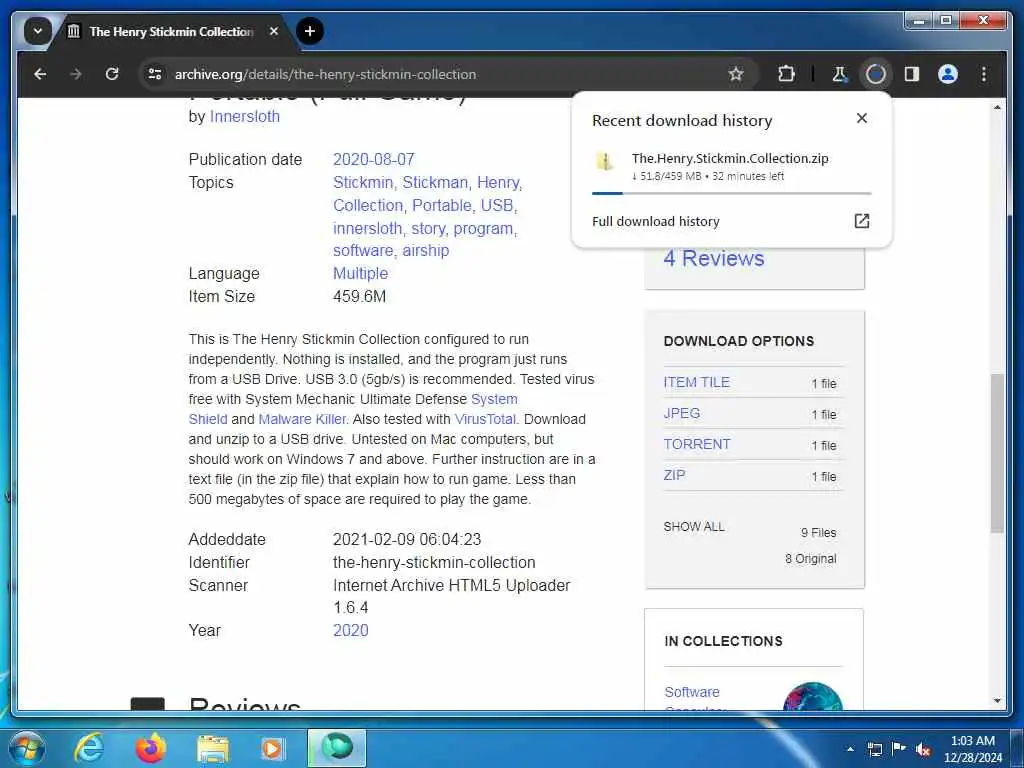1024x768 pixels.
Task: Open the Innersloth creator link
Action: coord(244,116)
